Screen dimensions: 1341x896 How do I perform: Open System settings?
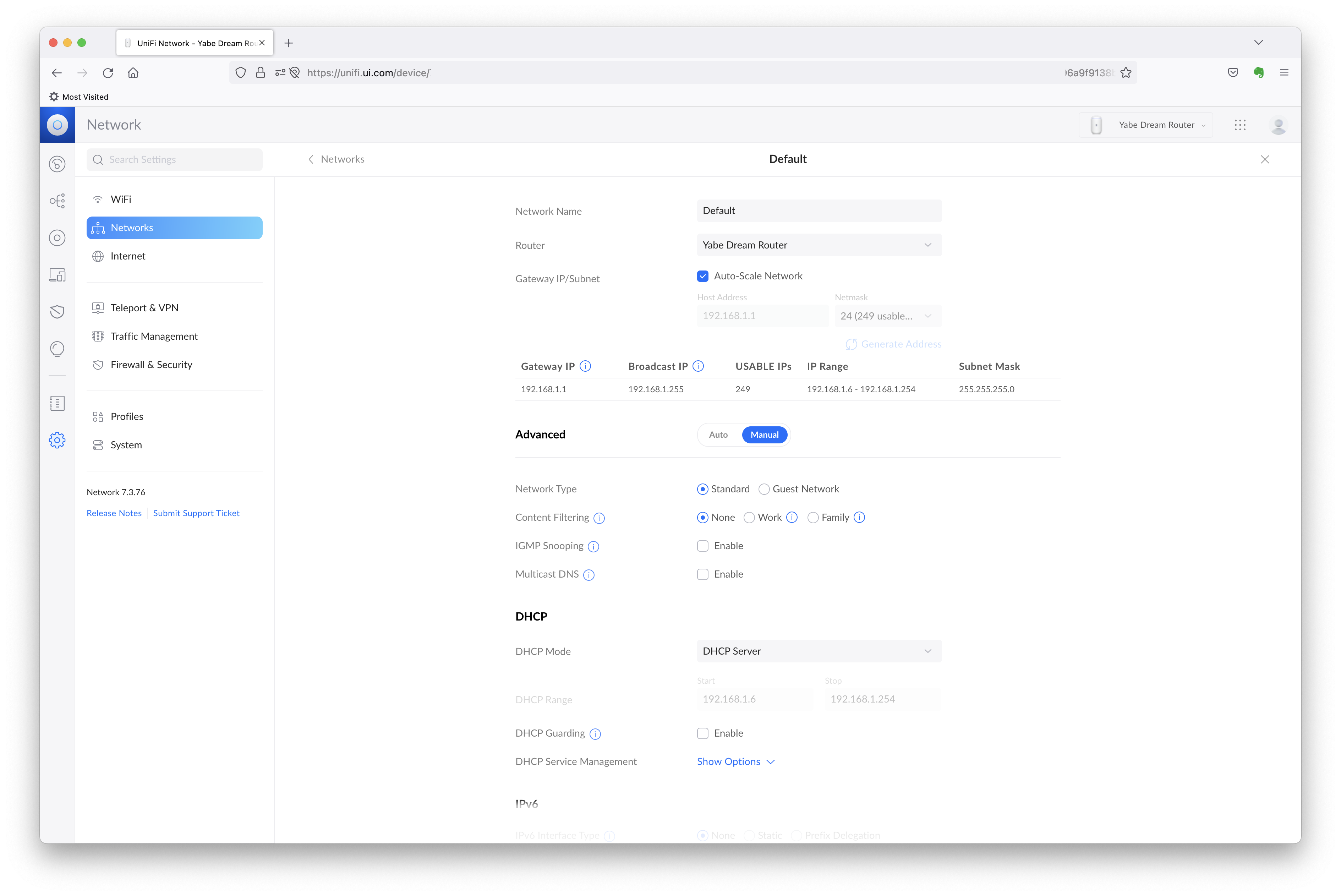[174, 445]
